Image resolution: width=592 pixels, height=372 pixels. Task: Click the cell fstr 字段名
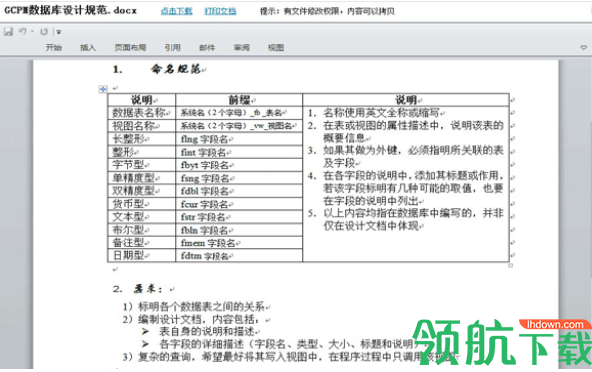pyautogui.click(x=239, y=217)
